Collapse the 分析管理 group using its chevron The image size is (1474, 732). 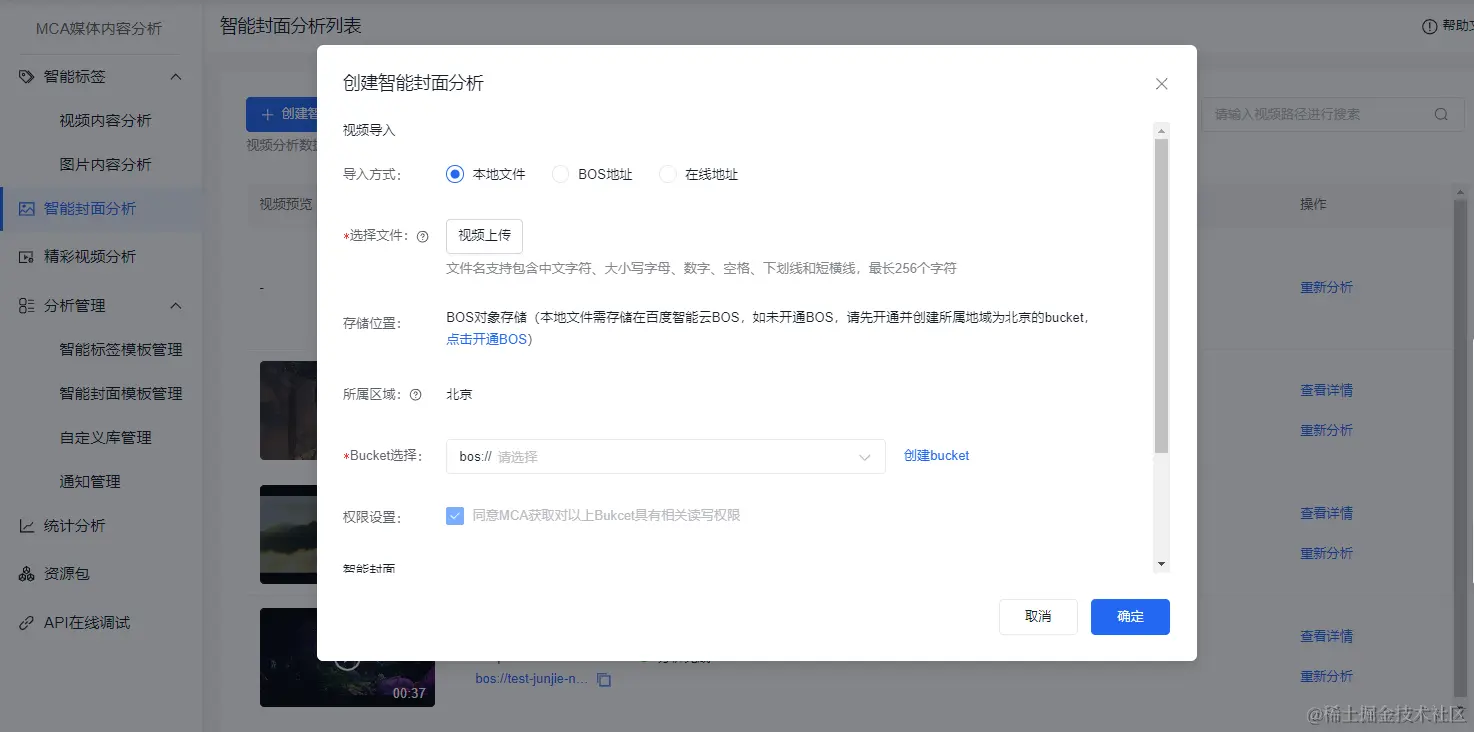[x=176, y=306]
